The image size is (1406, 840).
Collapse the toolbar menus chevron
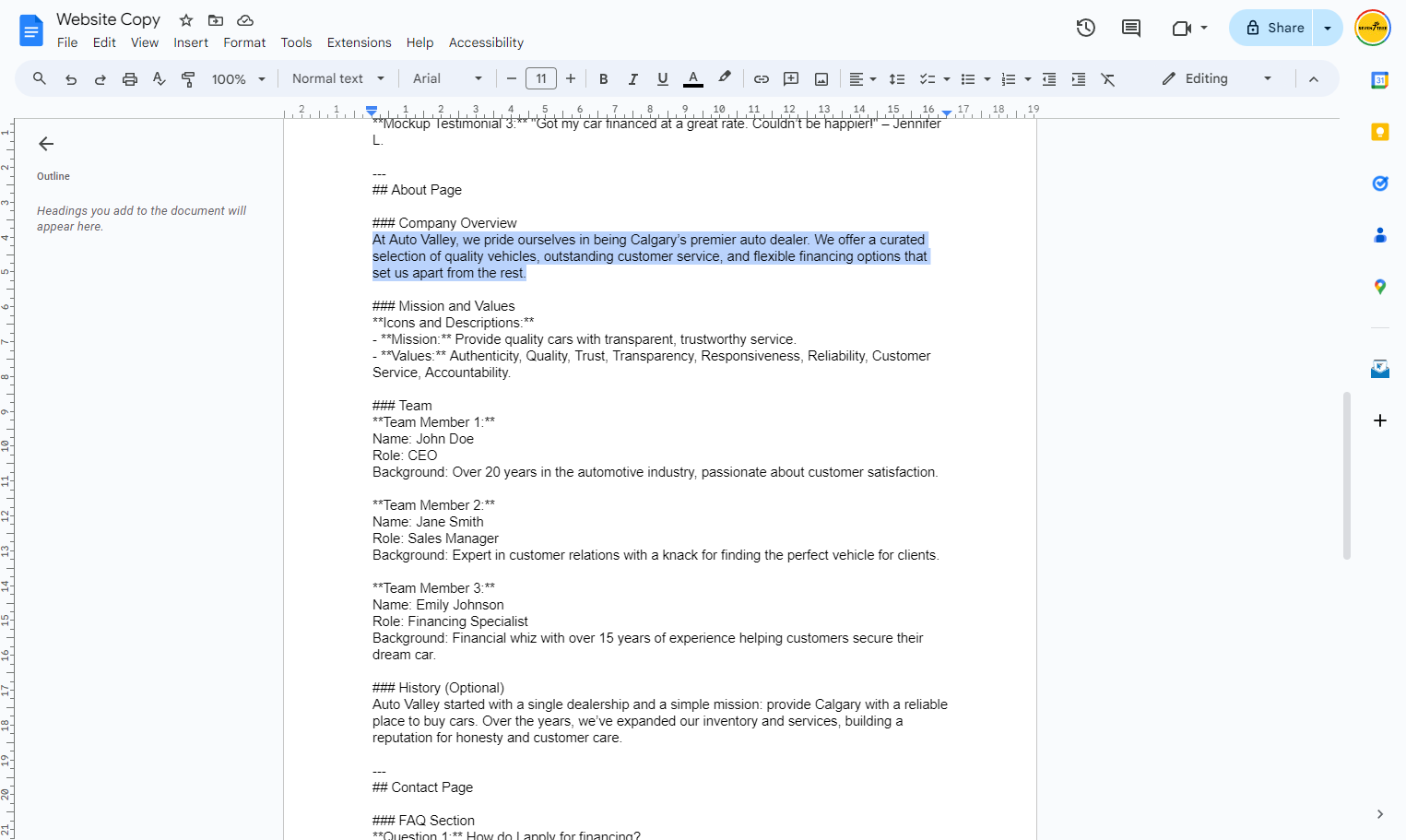point(1314,79)
